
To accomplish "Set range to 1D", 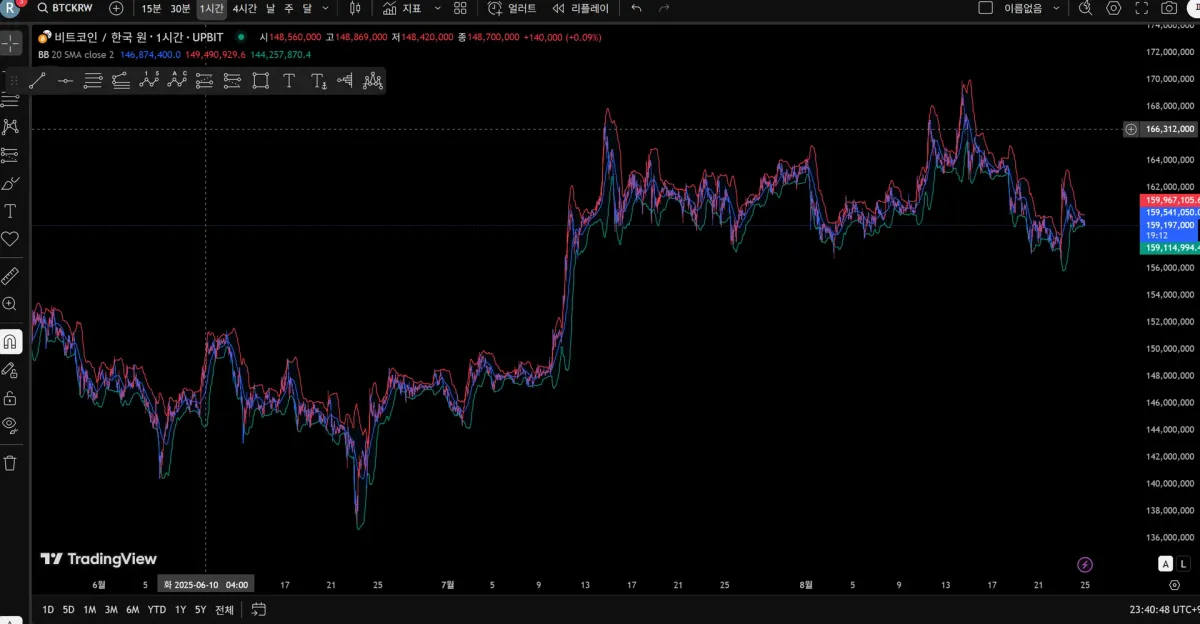I will (x=48, y=610).
